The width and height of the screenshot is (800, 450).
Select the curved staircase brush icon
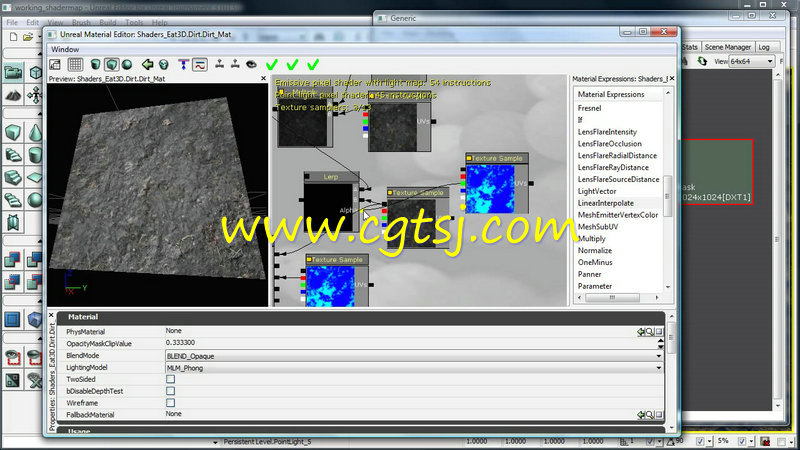(13, 178)
